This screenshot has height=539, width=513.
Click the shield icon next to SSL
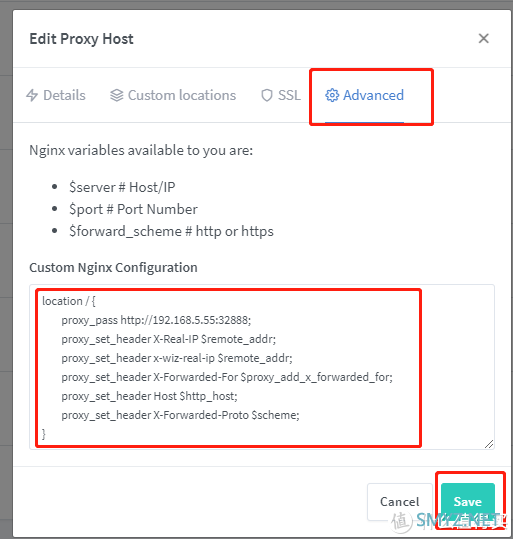click(x=267, y=95)
